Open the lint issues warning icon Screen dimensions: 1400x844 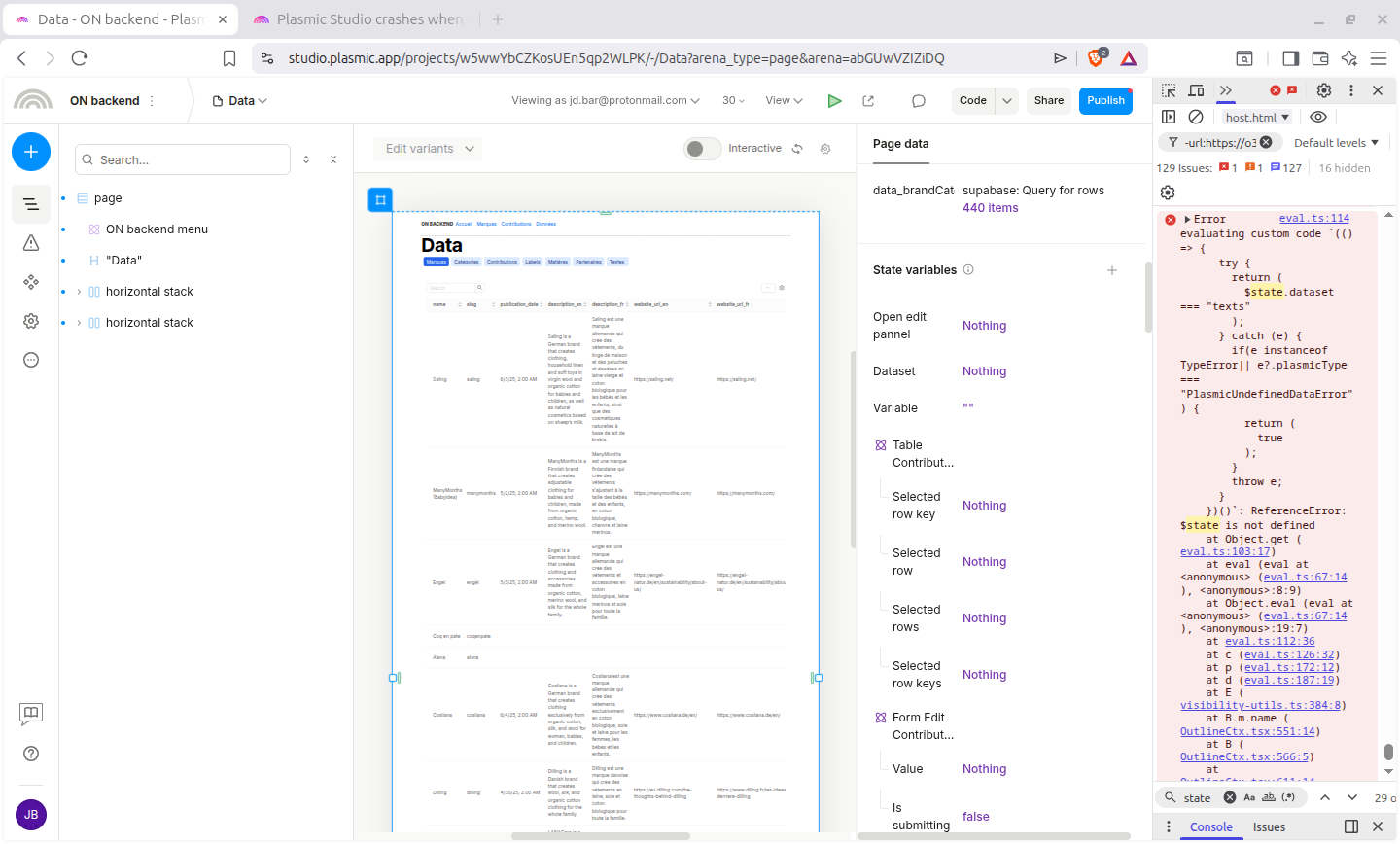[31, 243]
